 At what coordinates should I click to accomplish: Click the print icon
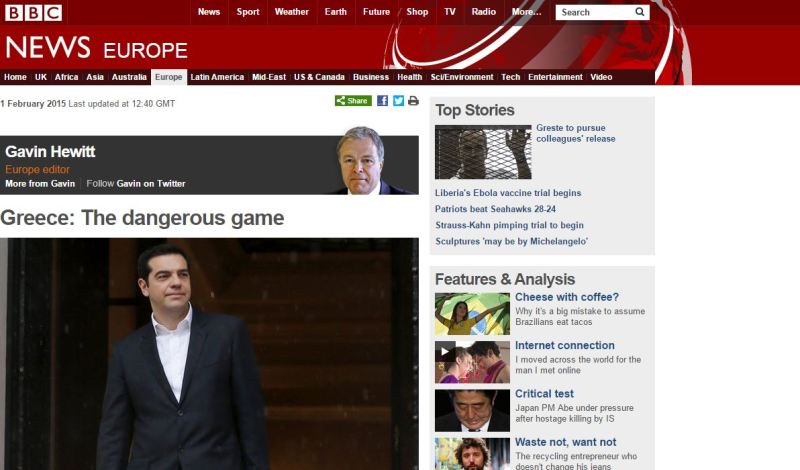pos(413,101)
